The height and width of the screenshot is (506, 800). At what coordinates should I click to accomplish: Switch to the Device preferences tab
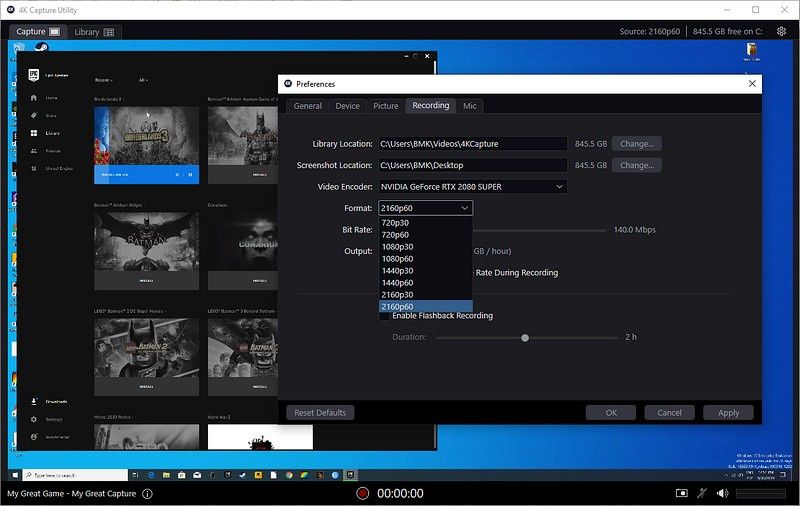click(347, 106)
